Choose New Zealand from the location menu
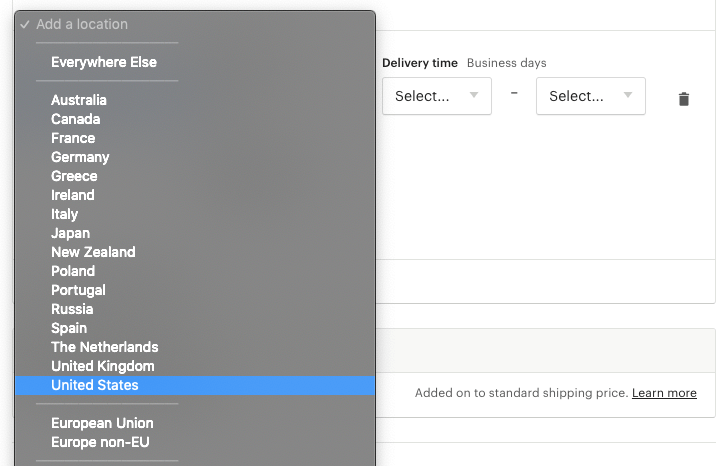 pos(195,252)
